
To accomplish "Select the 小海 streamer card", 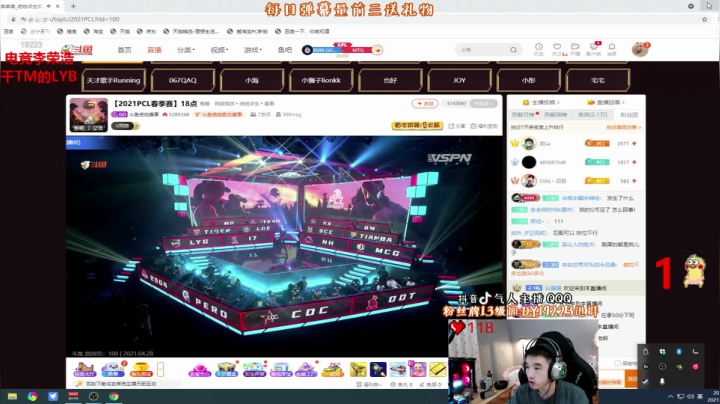I will pos(252,80).
